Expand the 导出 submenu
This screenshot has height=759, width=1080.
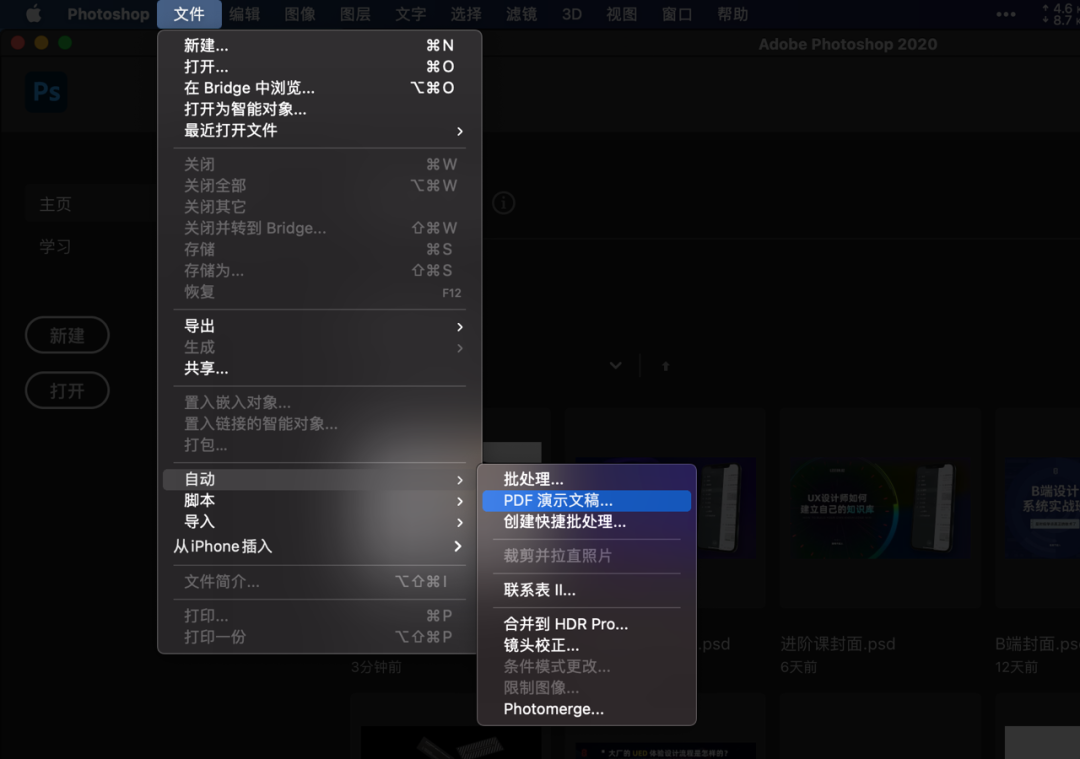tap(320, 326)
